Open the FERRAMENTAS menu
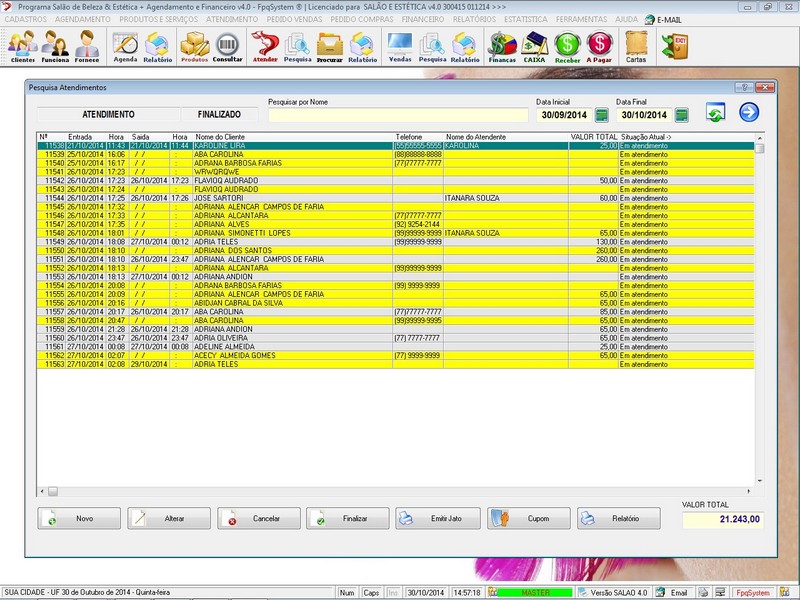Viewport: 800px width, 600px height. [581, 19]
